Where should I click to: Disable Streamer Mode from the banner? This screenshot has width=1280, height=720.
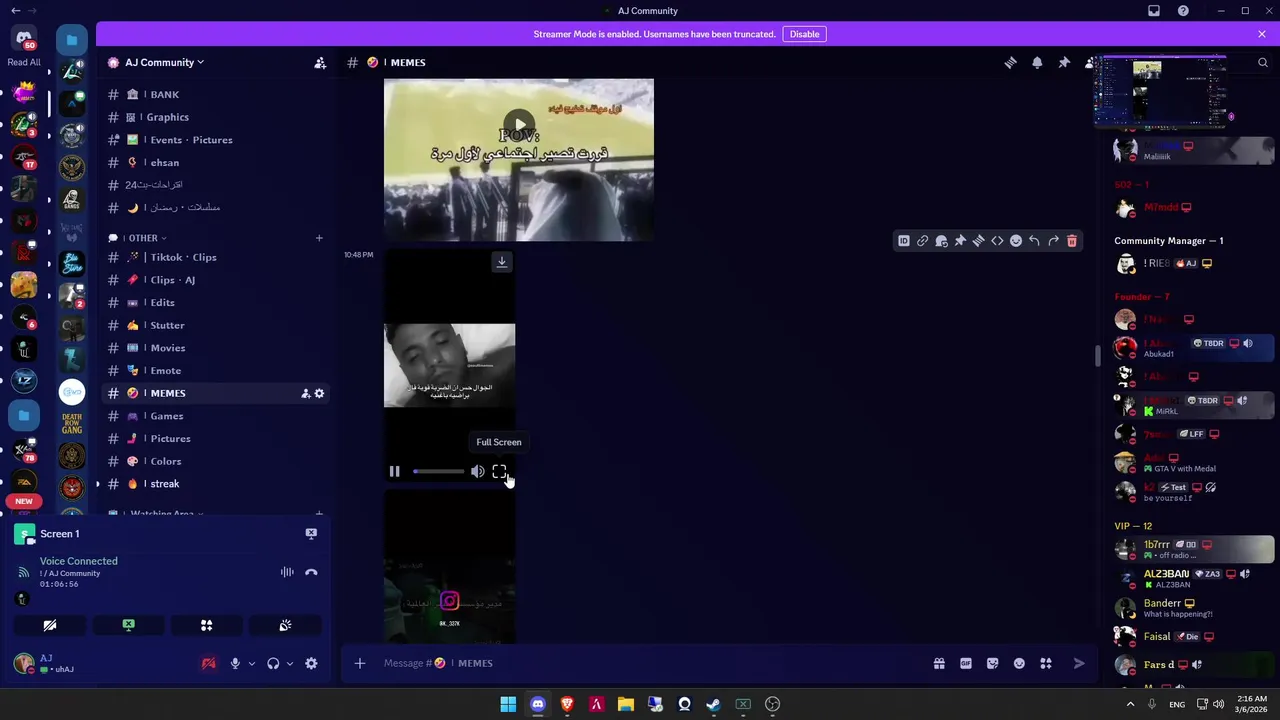coord(804,34)
